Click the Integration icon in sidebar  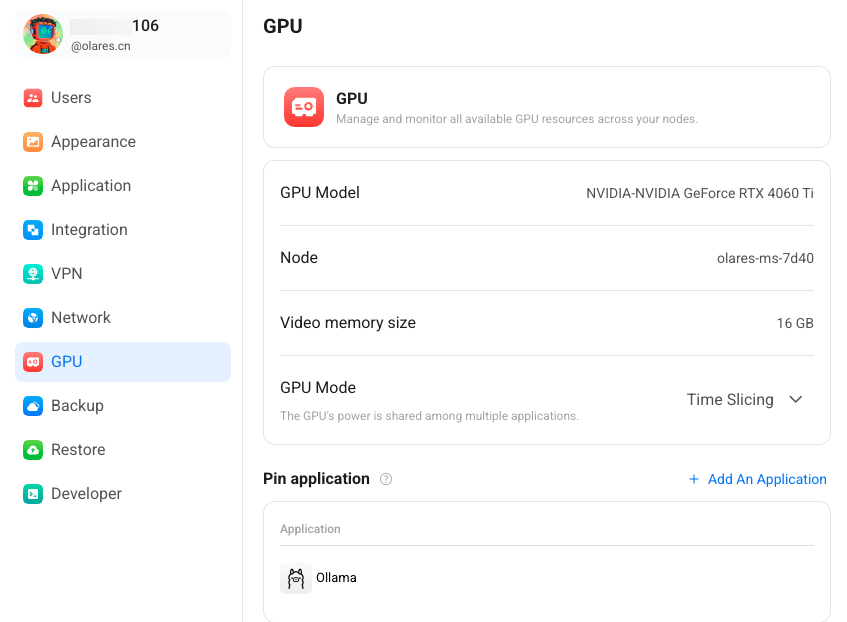tap(33, 230)
